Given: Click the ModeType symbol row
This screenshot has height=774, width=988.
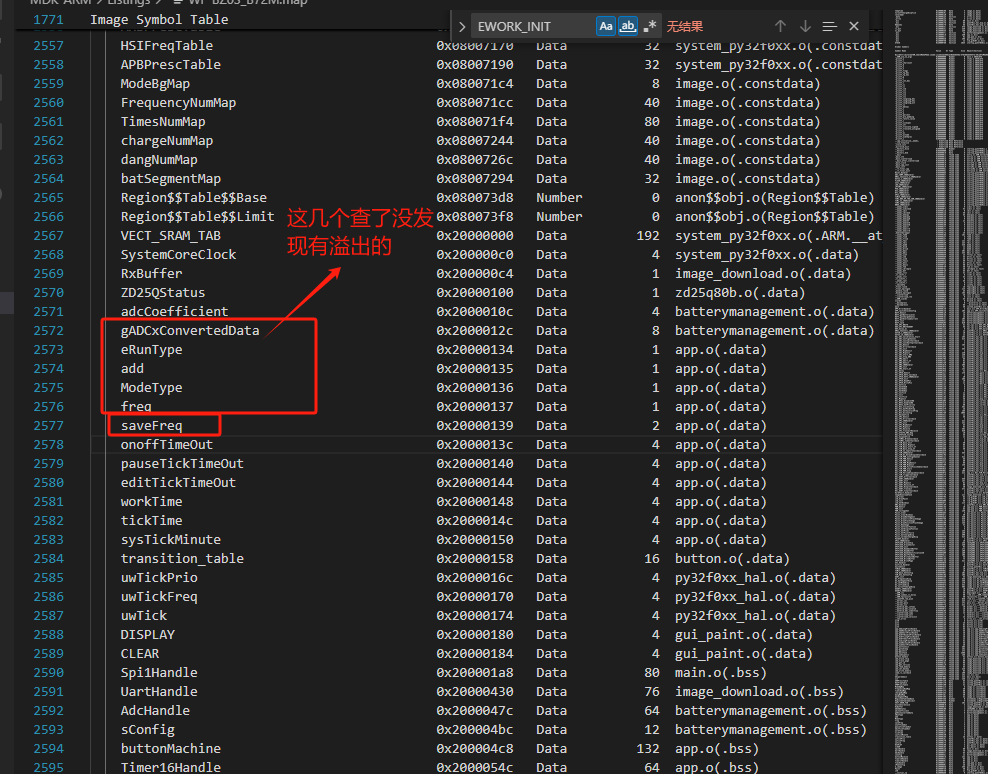Looking at the screenshot, I should point(151,388).
